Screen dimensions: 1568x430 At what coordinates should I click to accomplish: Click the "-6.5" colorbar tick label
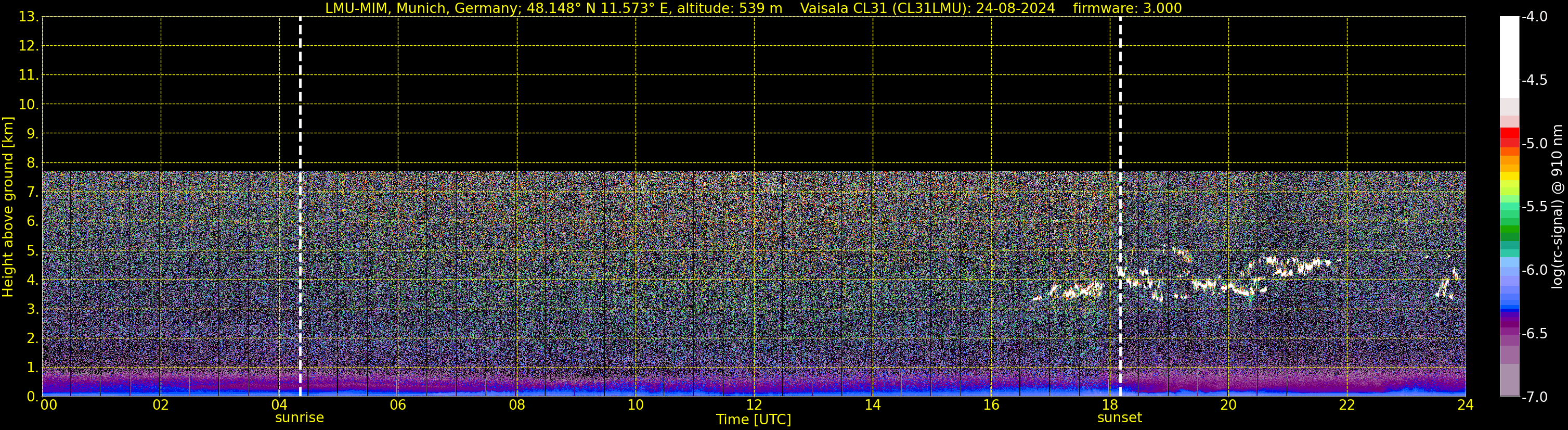click(x=1534, y=334)
